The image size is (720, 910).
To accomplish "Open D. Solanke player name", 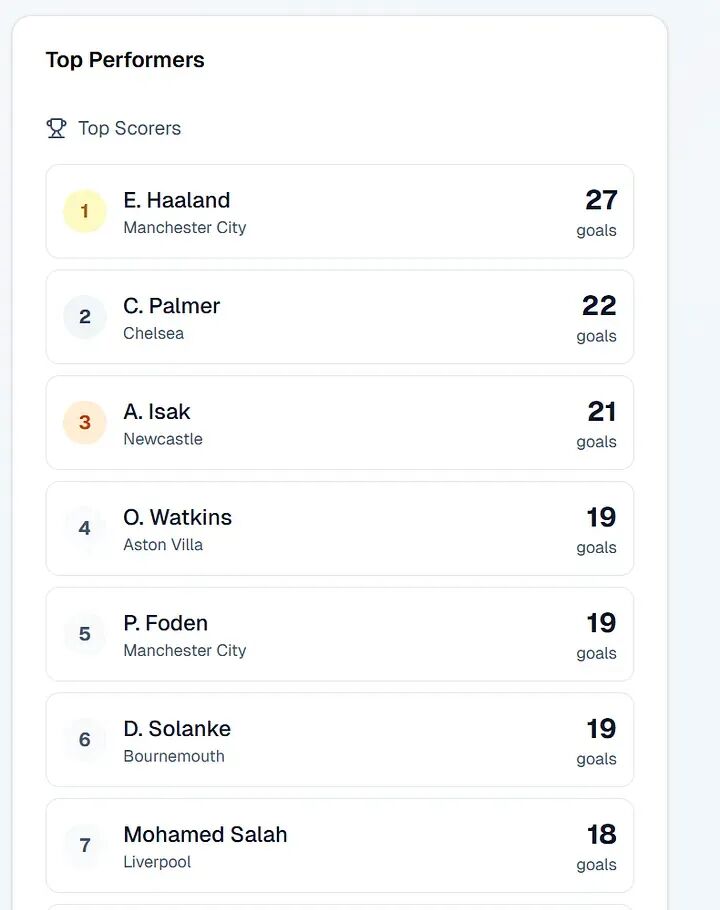I will tap(177, 728).
